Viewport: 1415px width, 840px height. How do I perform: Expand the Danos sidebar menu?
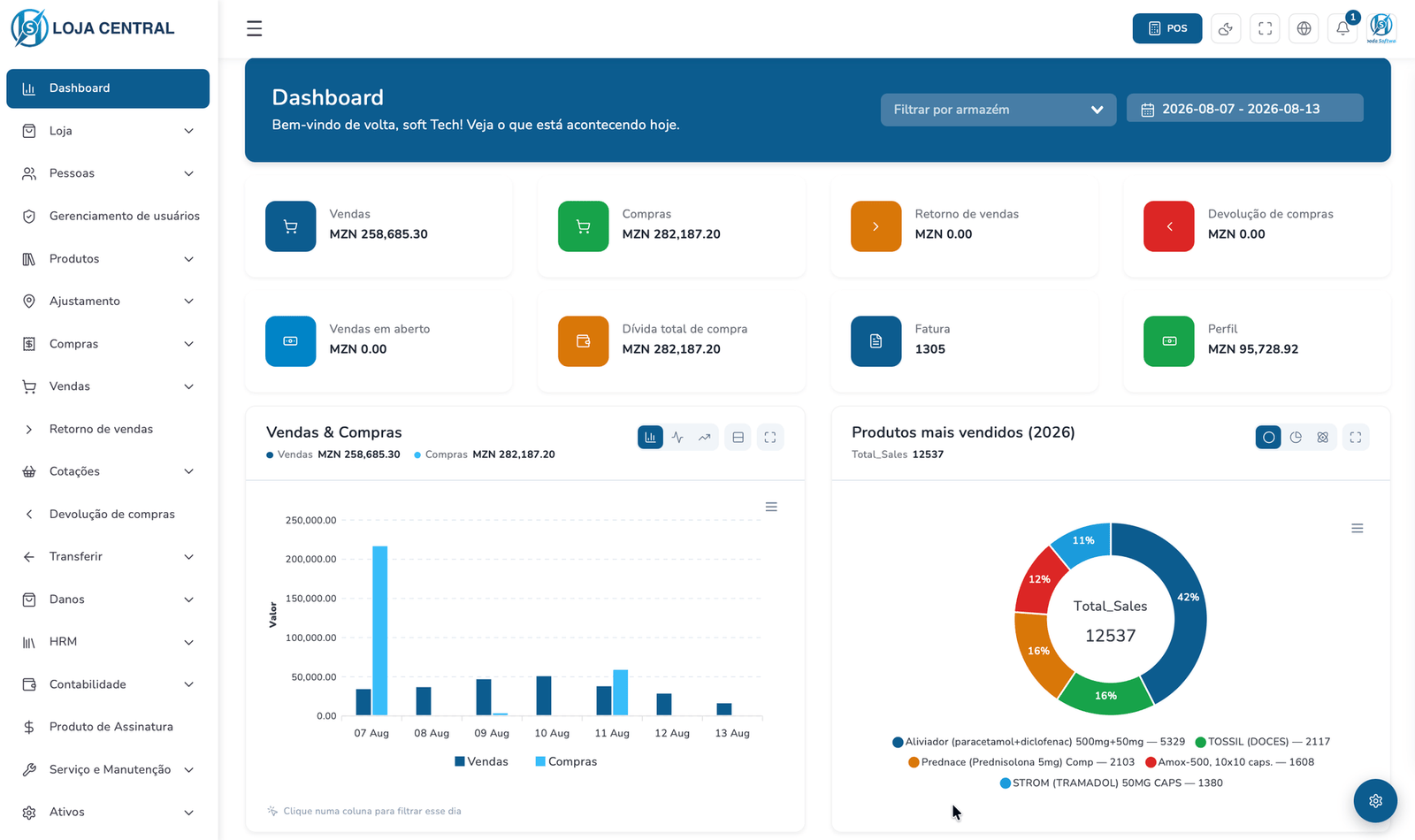(108, 599)
